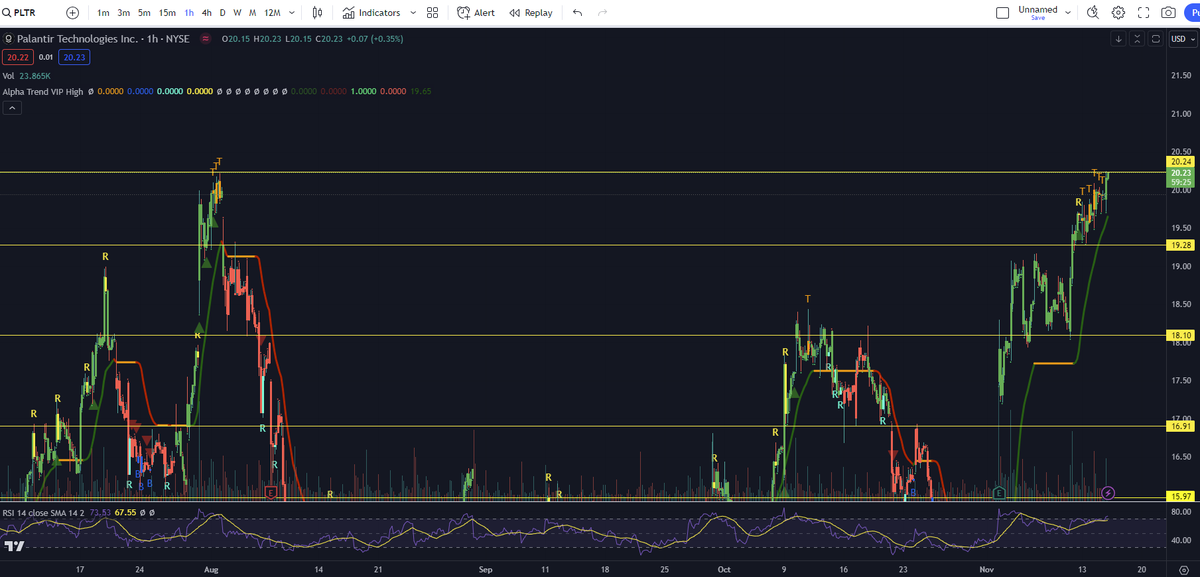Select the Vol indicator legend

pos(9,75)
